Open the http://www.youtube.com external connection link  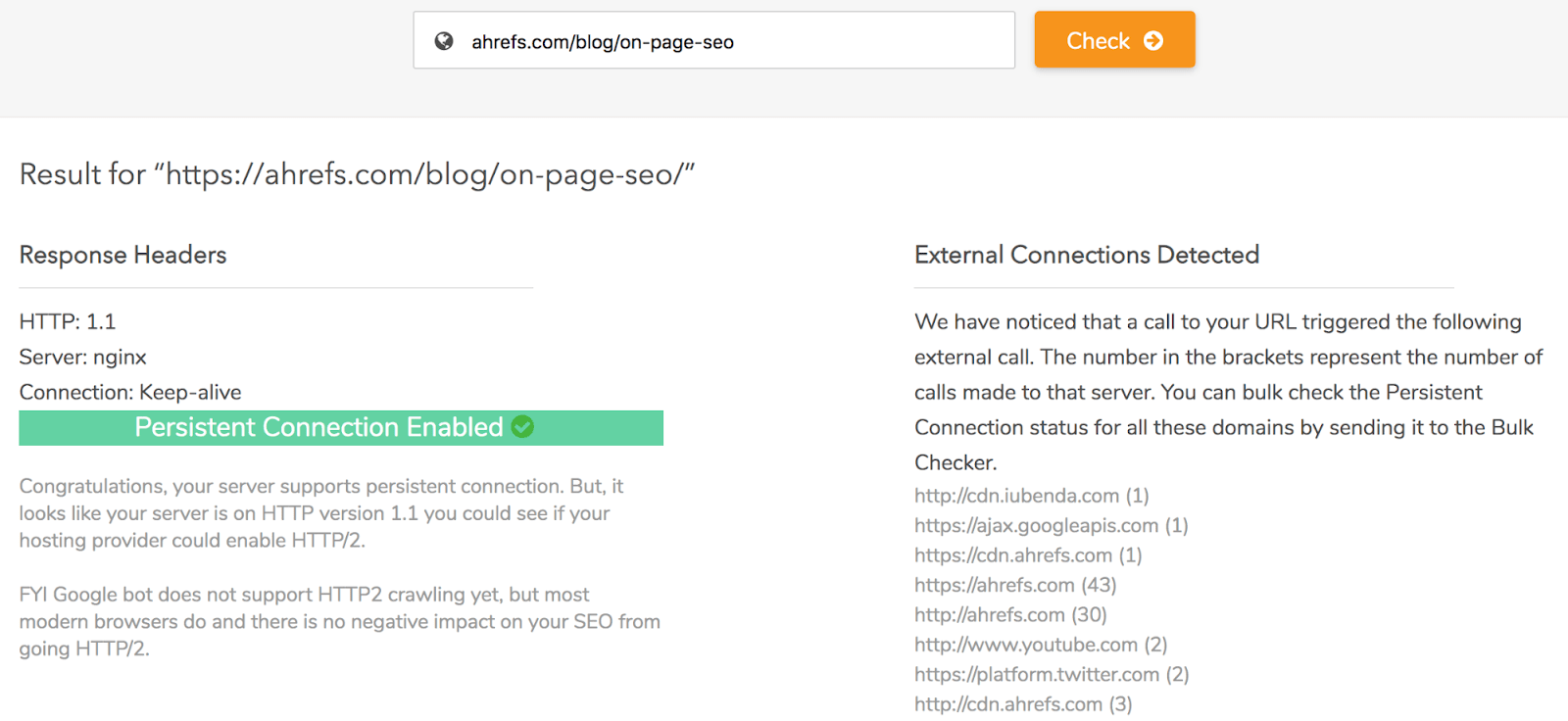point(1025,645)
